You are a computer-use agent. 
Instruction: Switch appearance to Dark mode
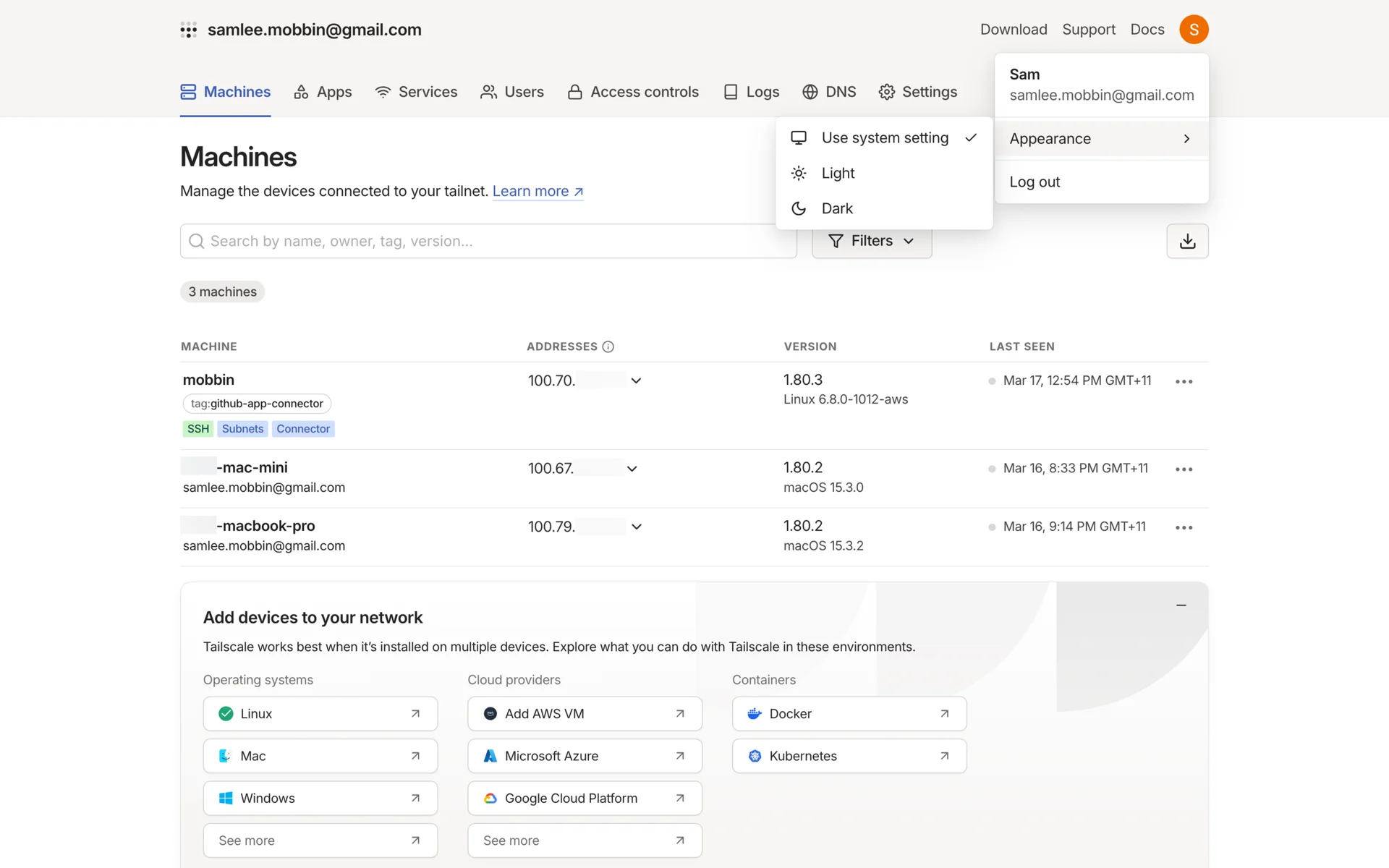click(x=836, y=208)
